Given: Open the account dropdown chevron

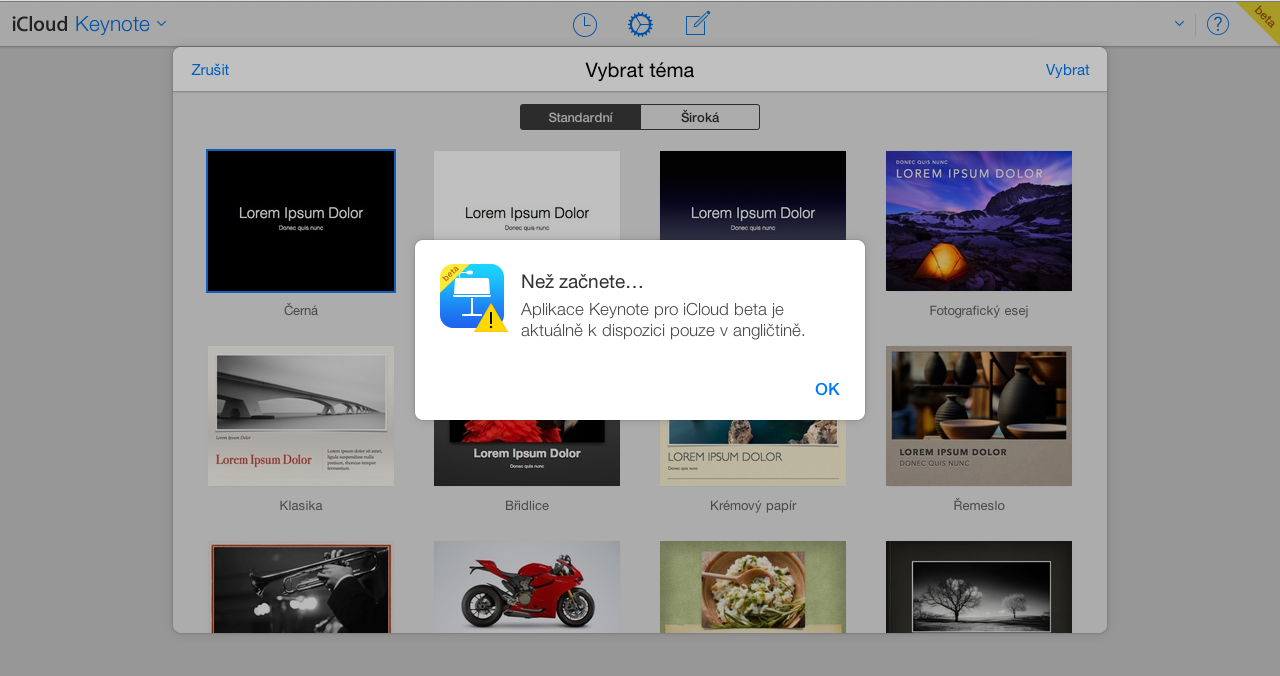Looking at the screenshot, I should [x=1179, y=24].
